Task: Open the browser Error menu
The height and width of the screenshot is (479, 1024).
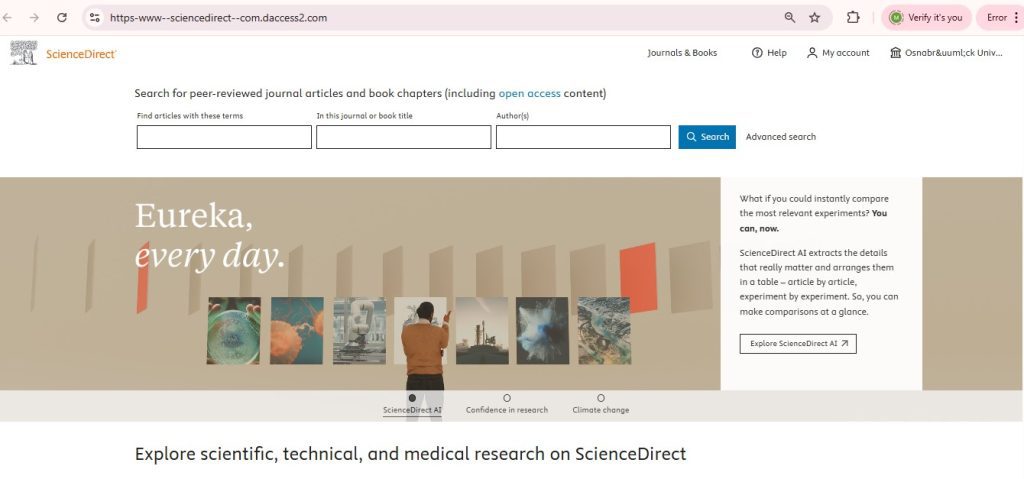Action: (1001, 18)
